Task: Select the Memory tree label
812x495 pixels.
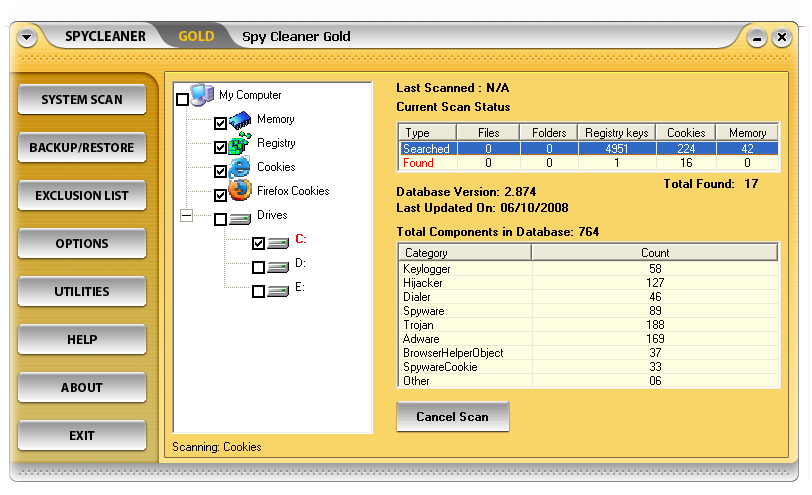Action: click(x=276, y=119)
